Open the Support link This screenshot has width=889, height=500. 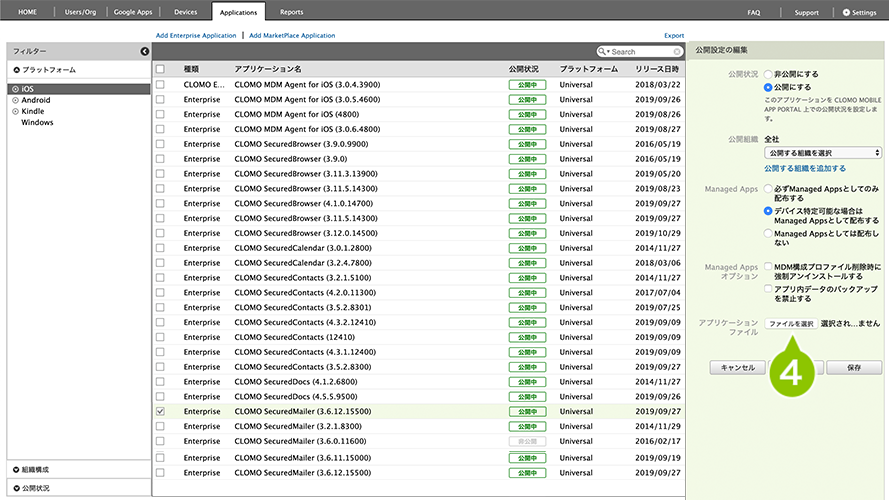pyautogui.click(x=806, y=12)
